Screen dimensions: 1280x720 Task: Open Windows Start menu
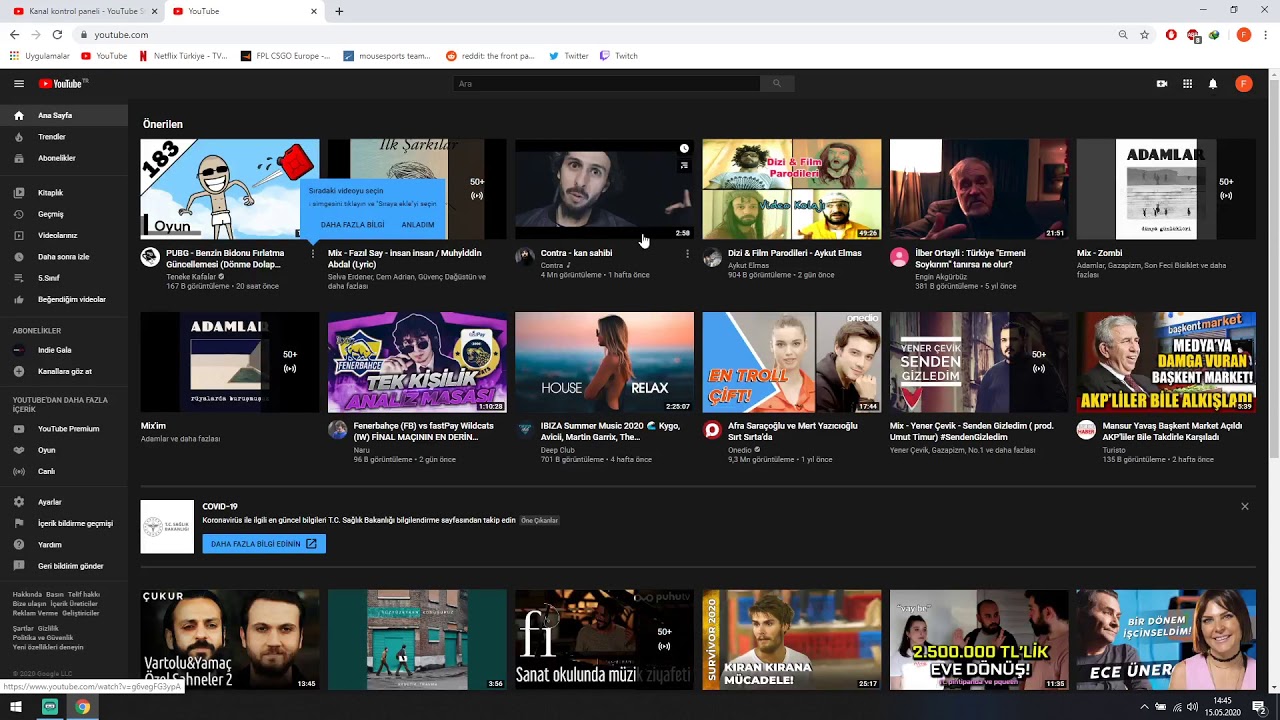(16, 707)
